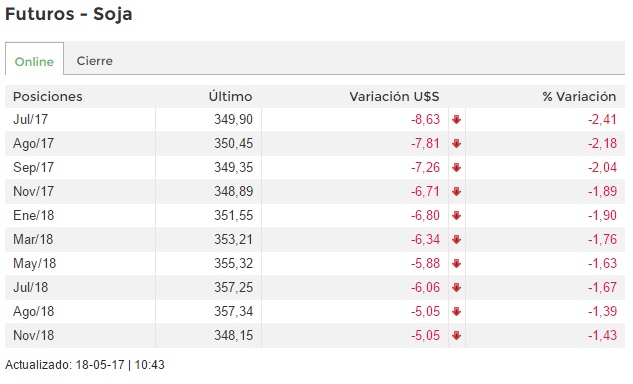This screenshot has height=384, width=633.
Task: Select the Ago/18 position label
Action: [34, 312]
